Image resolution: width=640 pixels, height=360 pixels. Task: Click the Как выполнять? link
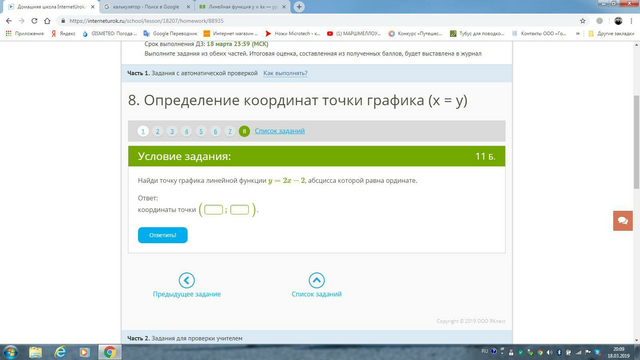coord(285,73)
